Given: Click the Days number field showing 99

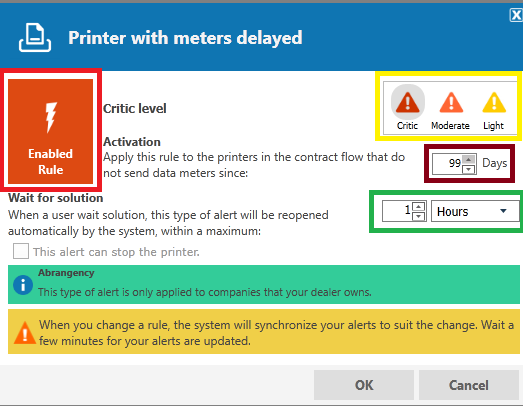Looking at the screenshot, I should coord(448,164).
